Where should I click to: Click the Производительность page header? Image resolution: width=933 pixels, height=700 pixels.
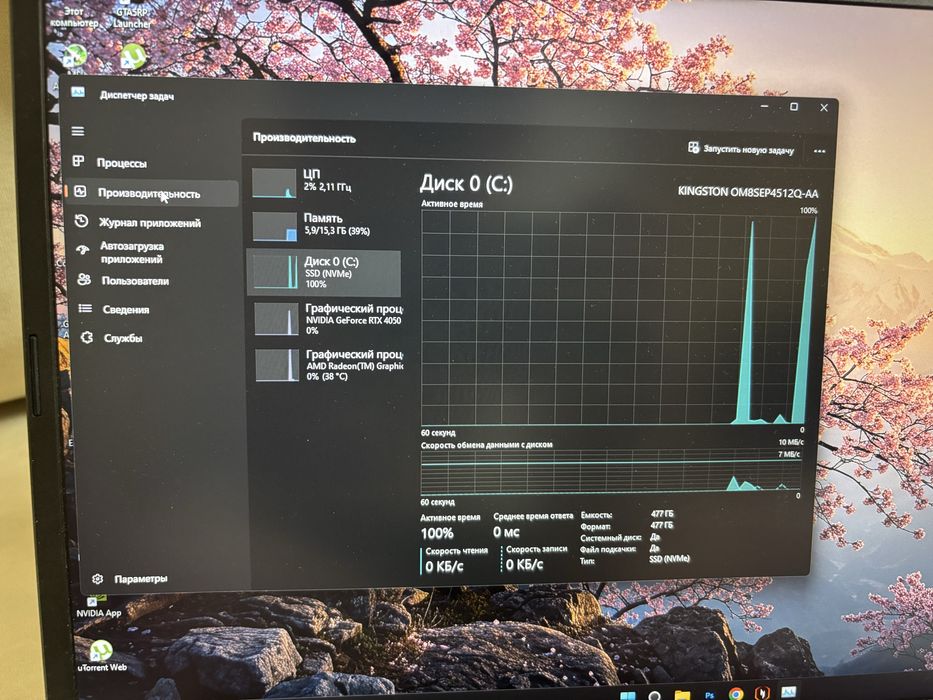tap(304, 138)
